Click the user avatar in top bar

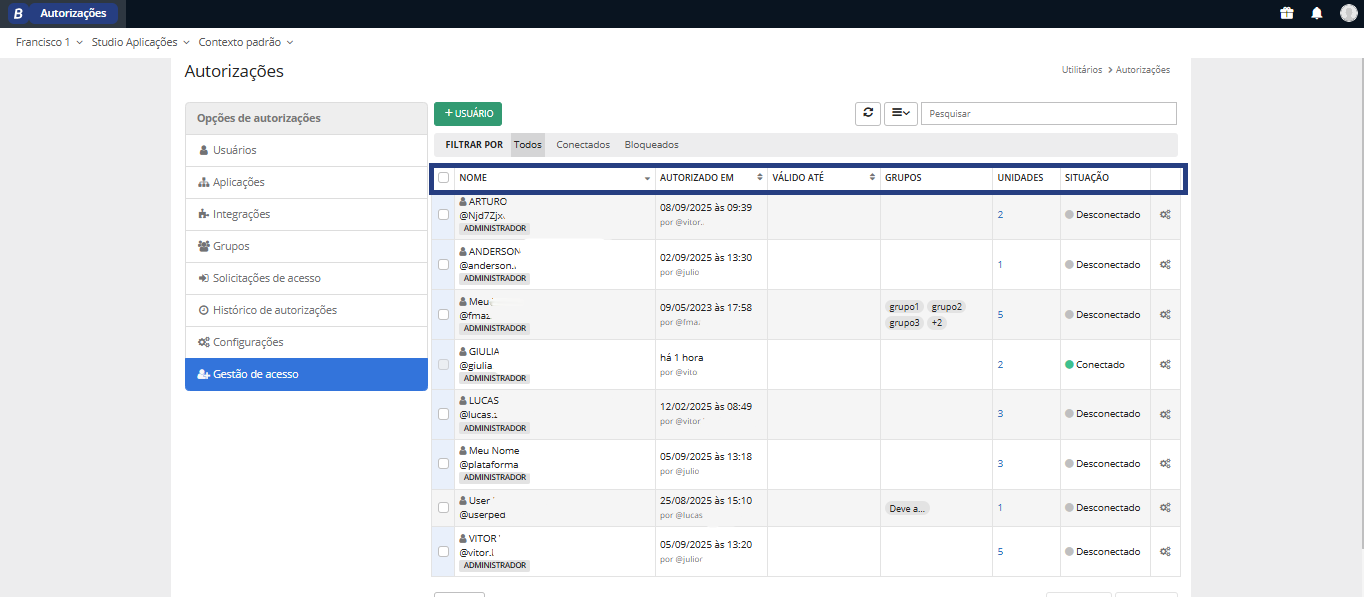1348,13
